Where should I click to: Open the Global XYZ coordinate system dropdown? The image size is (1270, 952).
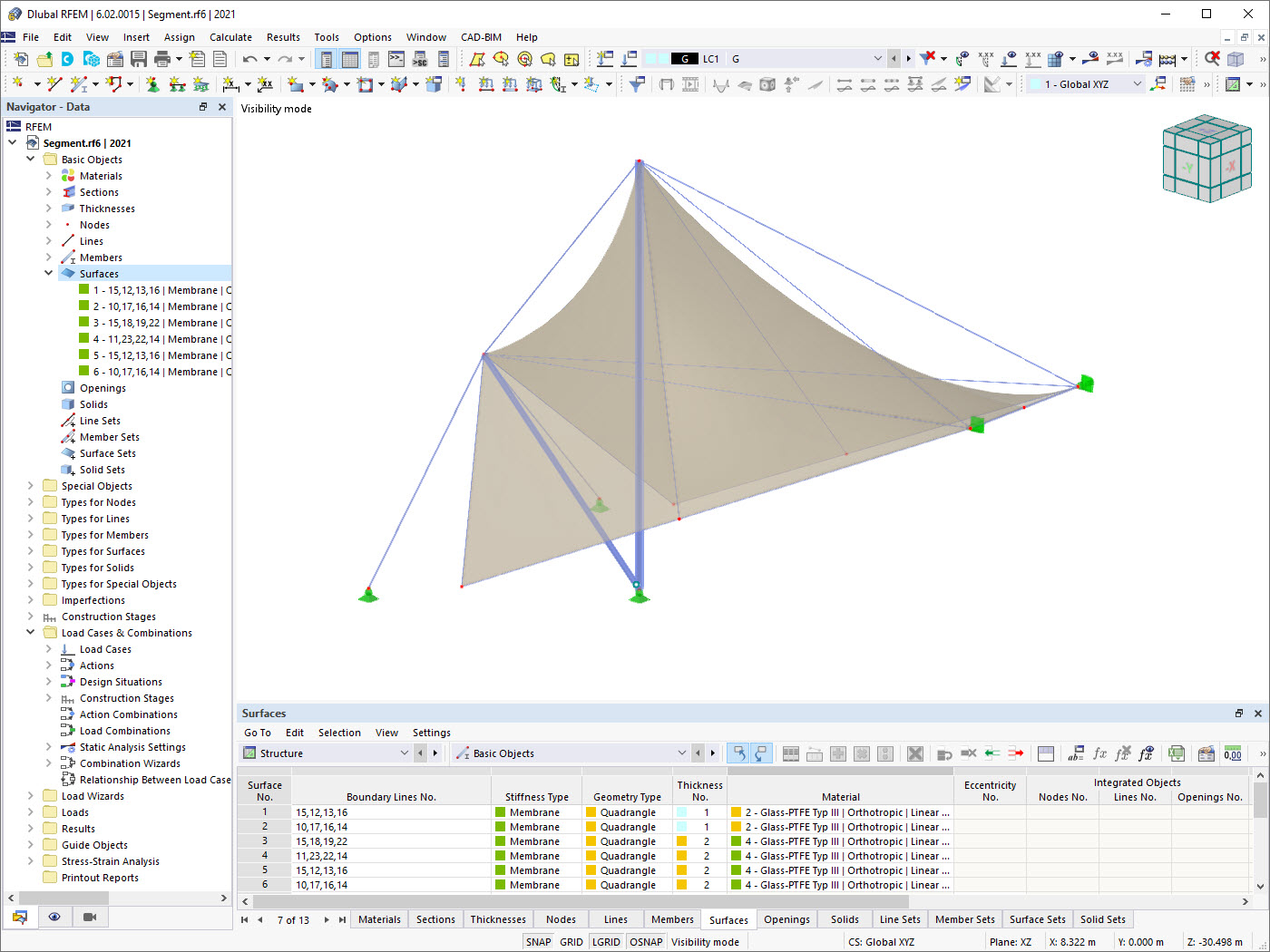tap(1137, 84)
